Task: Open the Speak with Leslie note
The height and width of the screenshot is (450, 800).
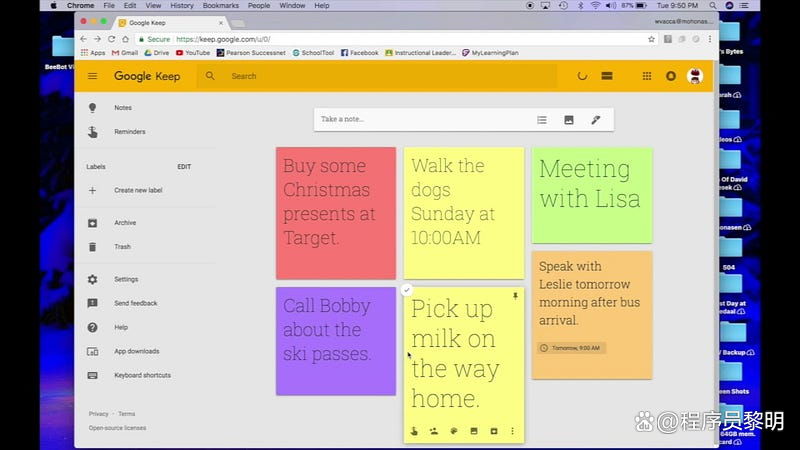Action: coord(592,315)
